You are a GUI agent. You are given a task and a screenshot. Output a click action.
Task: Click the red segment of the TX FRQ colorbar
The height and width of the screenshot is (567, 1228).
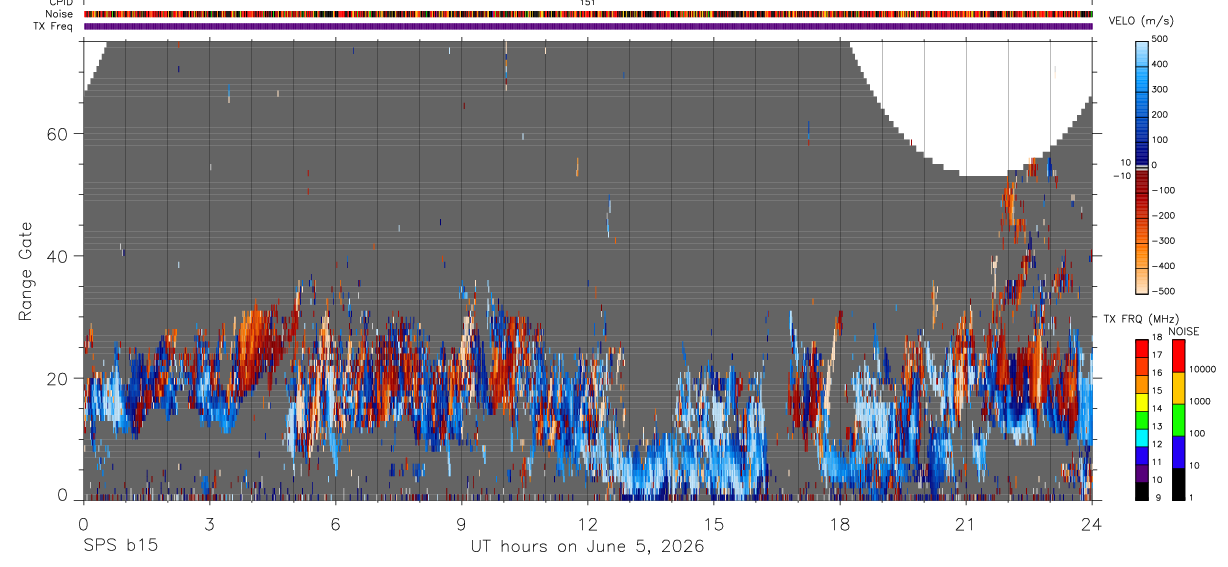[1142, 348]
